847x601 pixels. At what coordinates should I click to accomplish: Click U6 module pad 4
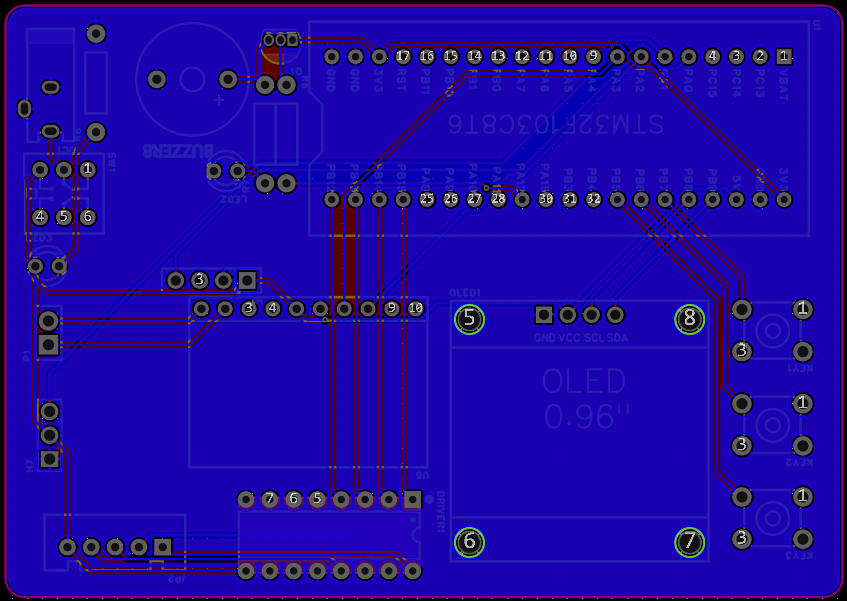point(273,309)
